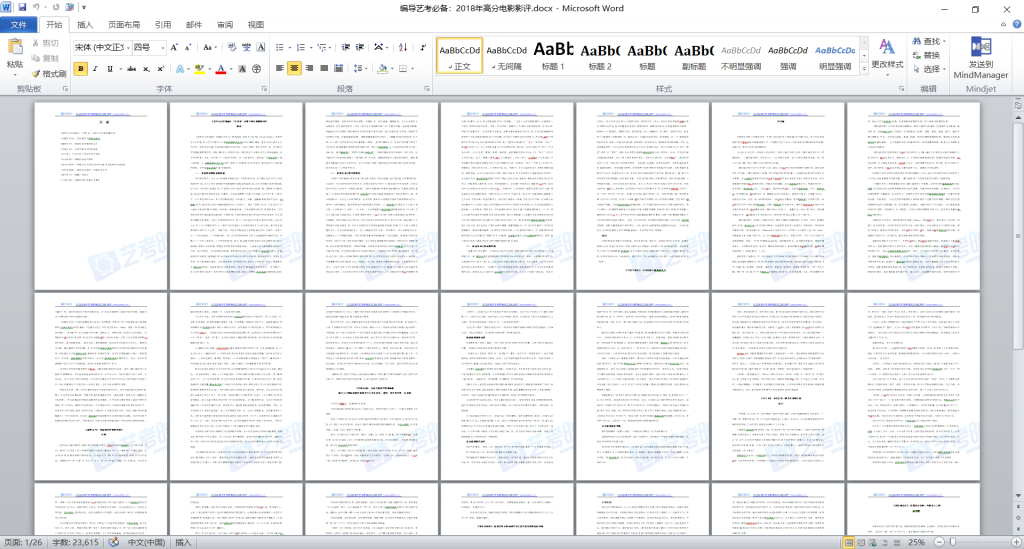1024x549 pixels.
Task: Click the strikethrough text icon
Action: click(x=130, y=69)
